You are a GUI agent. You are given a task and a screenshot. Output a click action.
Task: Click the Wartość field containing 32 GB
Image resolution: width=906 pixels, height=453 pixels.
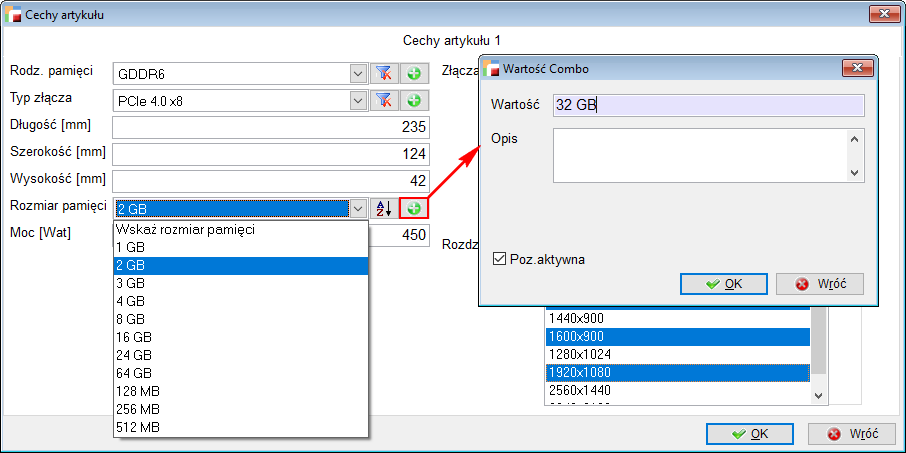(x=708, y=106)
